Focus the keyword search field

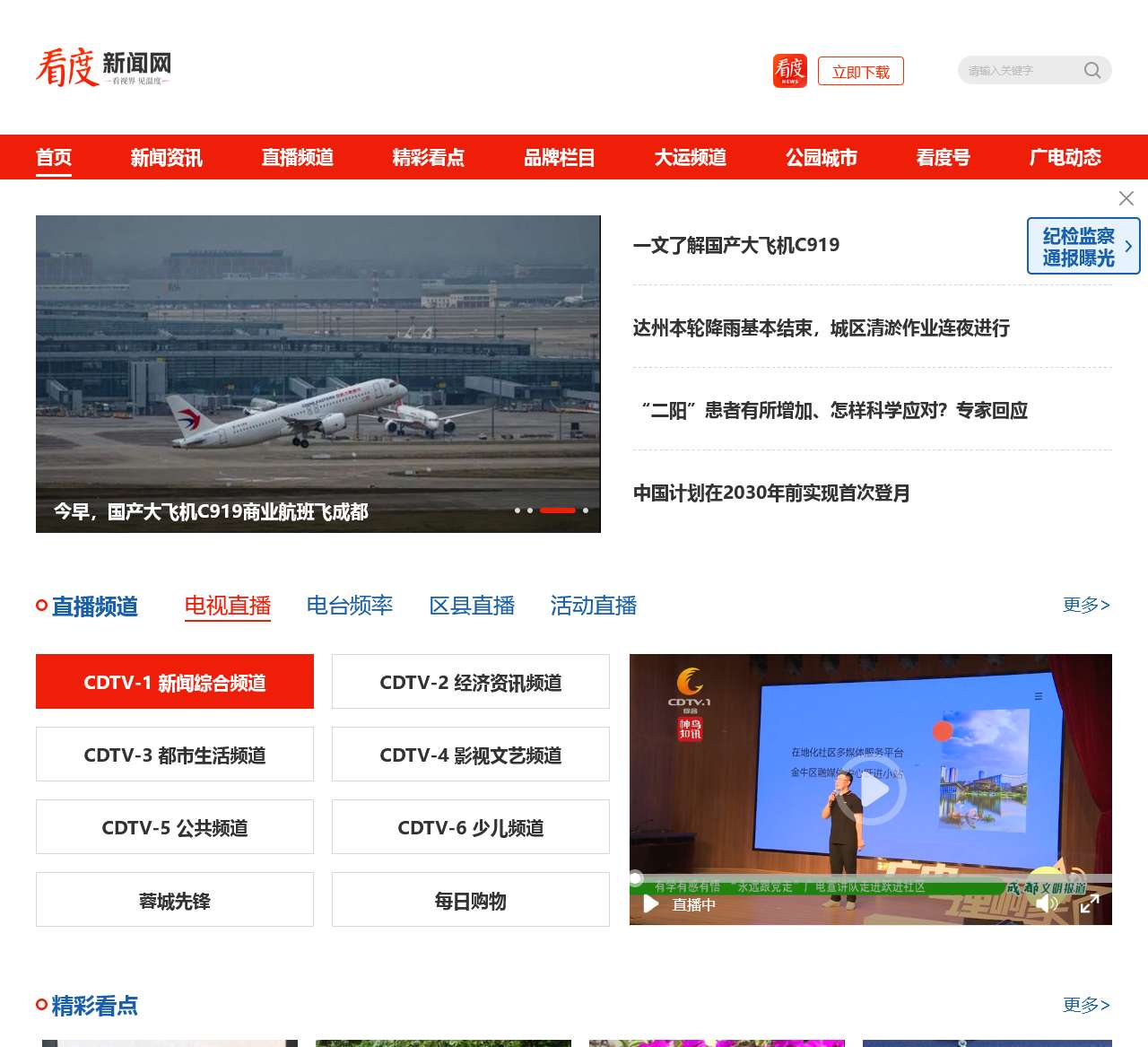tap(1022, 70)
